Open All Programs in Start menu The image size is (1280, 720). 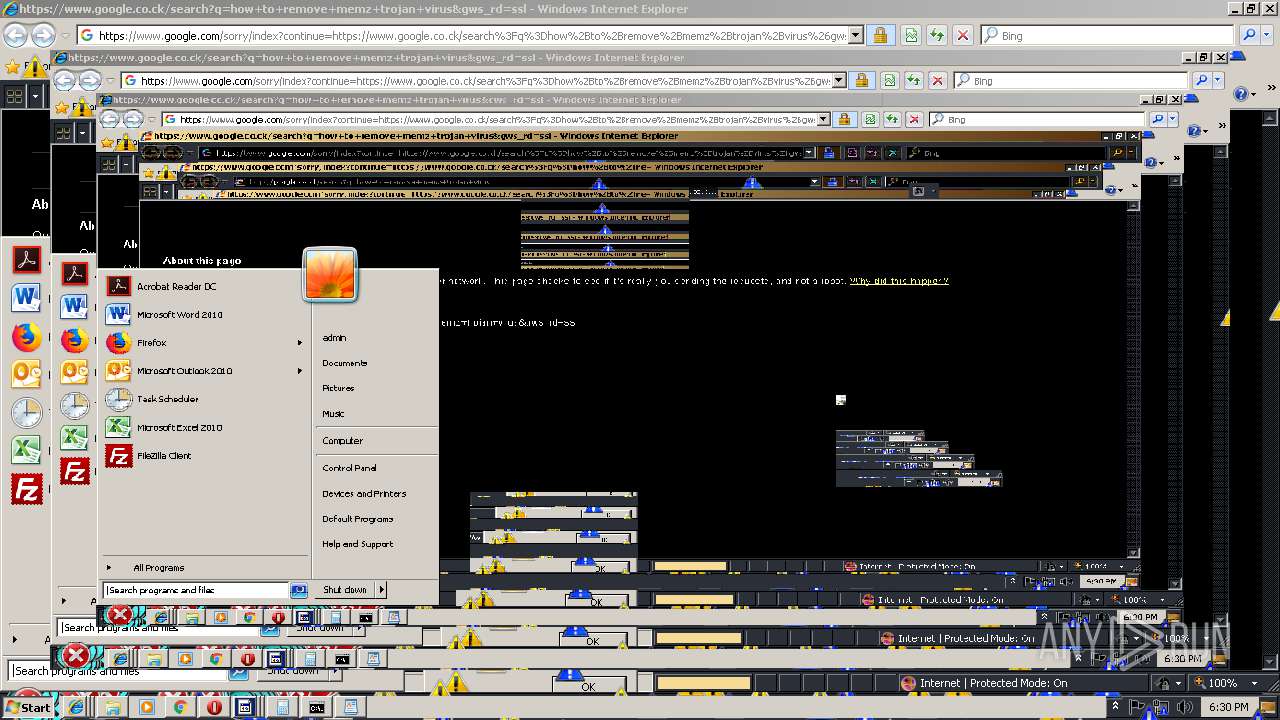158,568
